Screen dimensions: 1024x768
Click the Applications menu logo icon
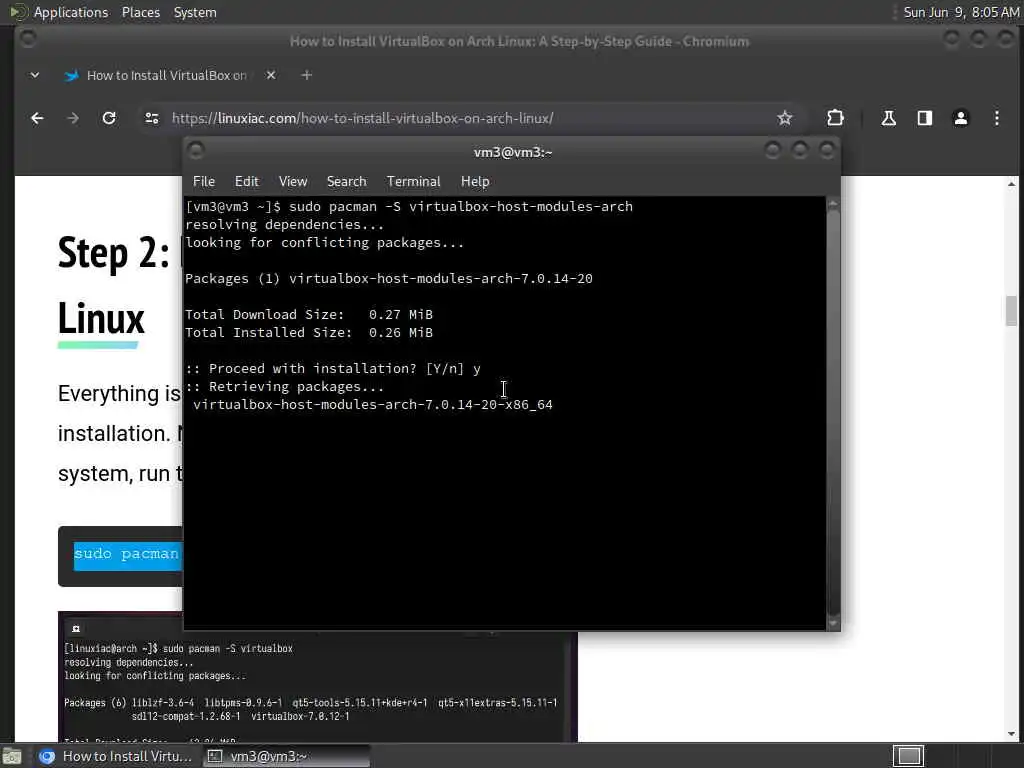coord(18,12)
